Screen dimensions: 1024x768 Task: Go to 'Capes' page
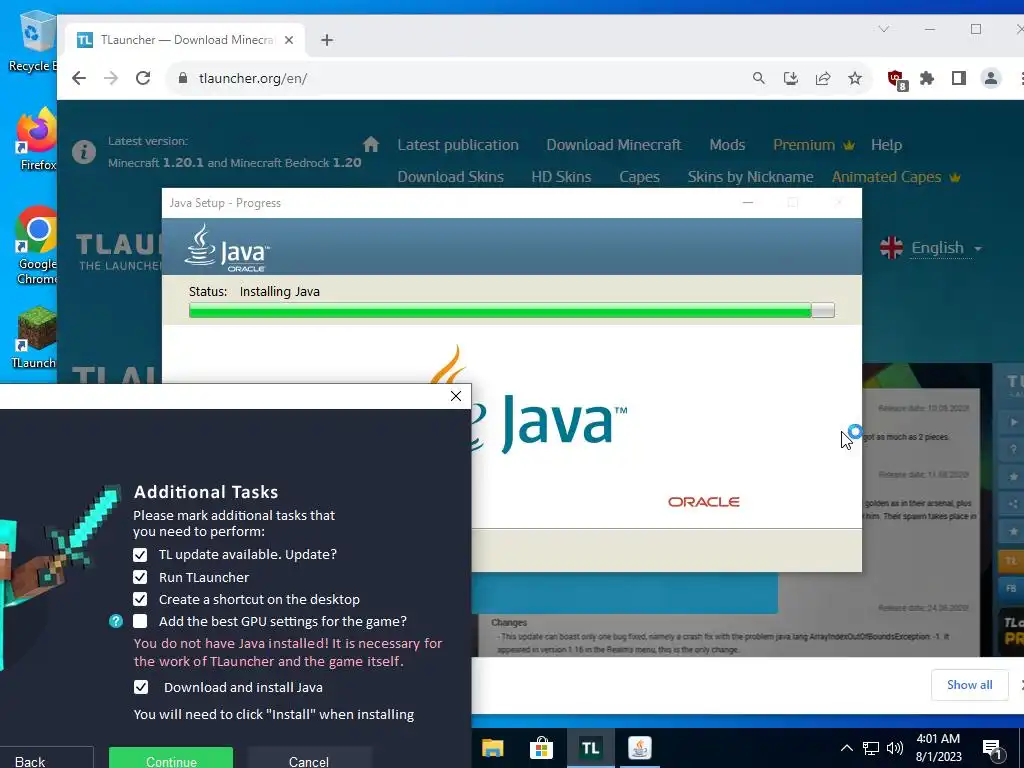[639, 177]
